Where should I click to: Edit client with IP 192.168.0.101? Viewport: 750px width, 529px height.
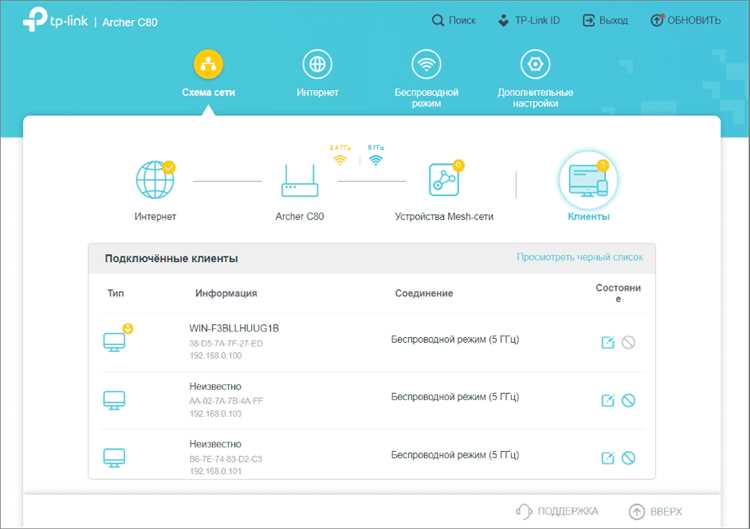point(607,458)
